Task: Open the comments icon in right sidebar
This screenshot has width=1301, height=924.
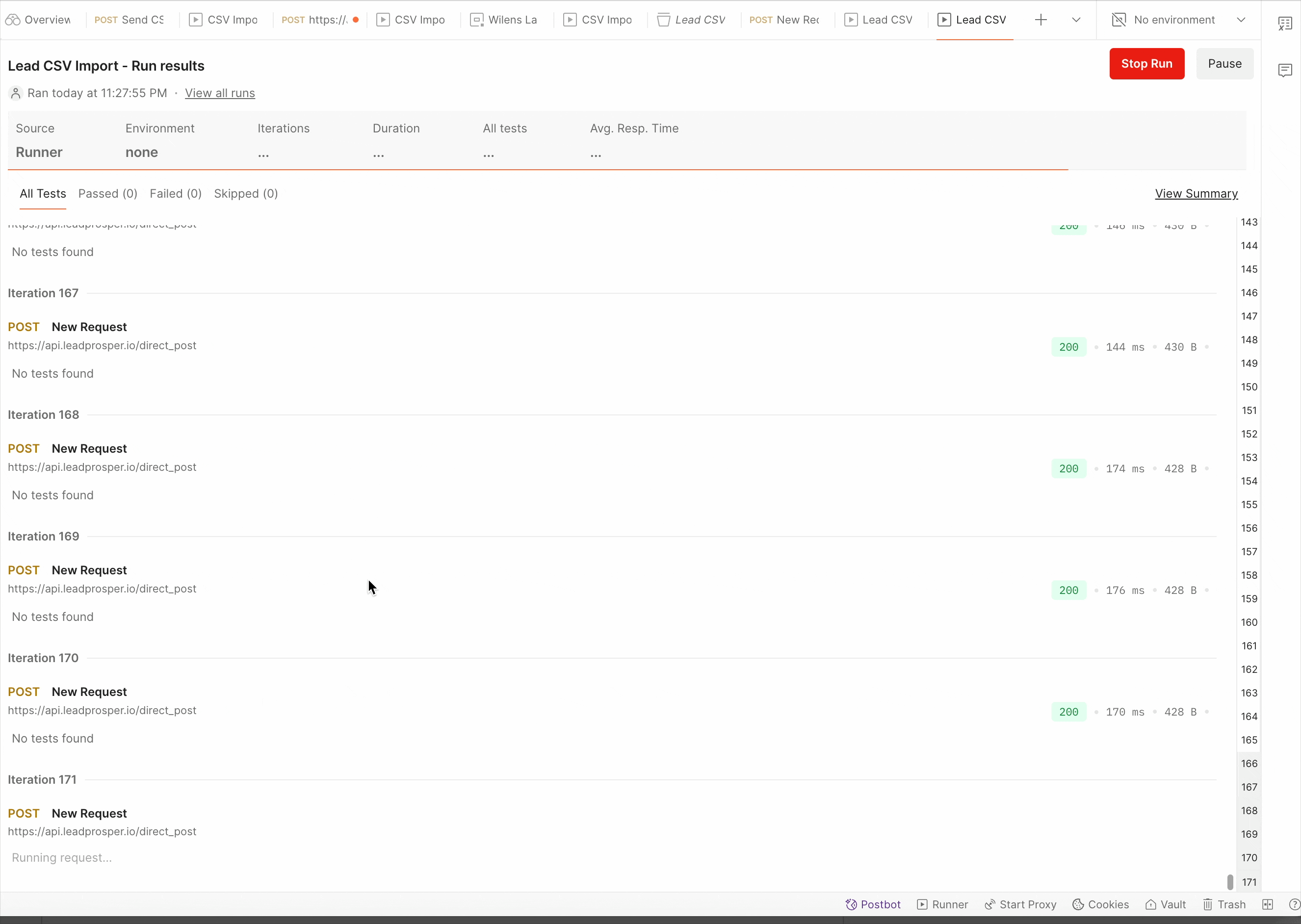Action: (x=1285, y=70)
